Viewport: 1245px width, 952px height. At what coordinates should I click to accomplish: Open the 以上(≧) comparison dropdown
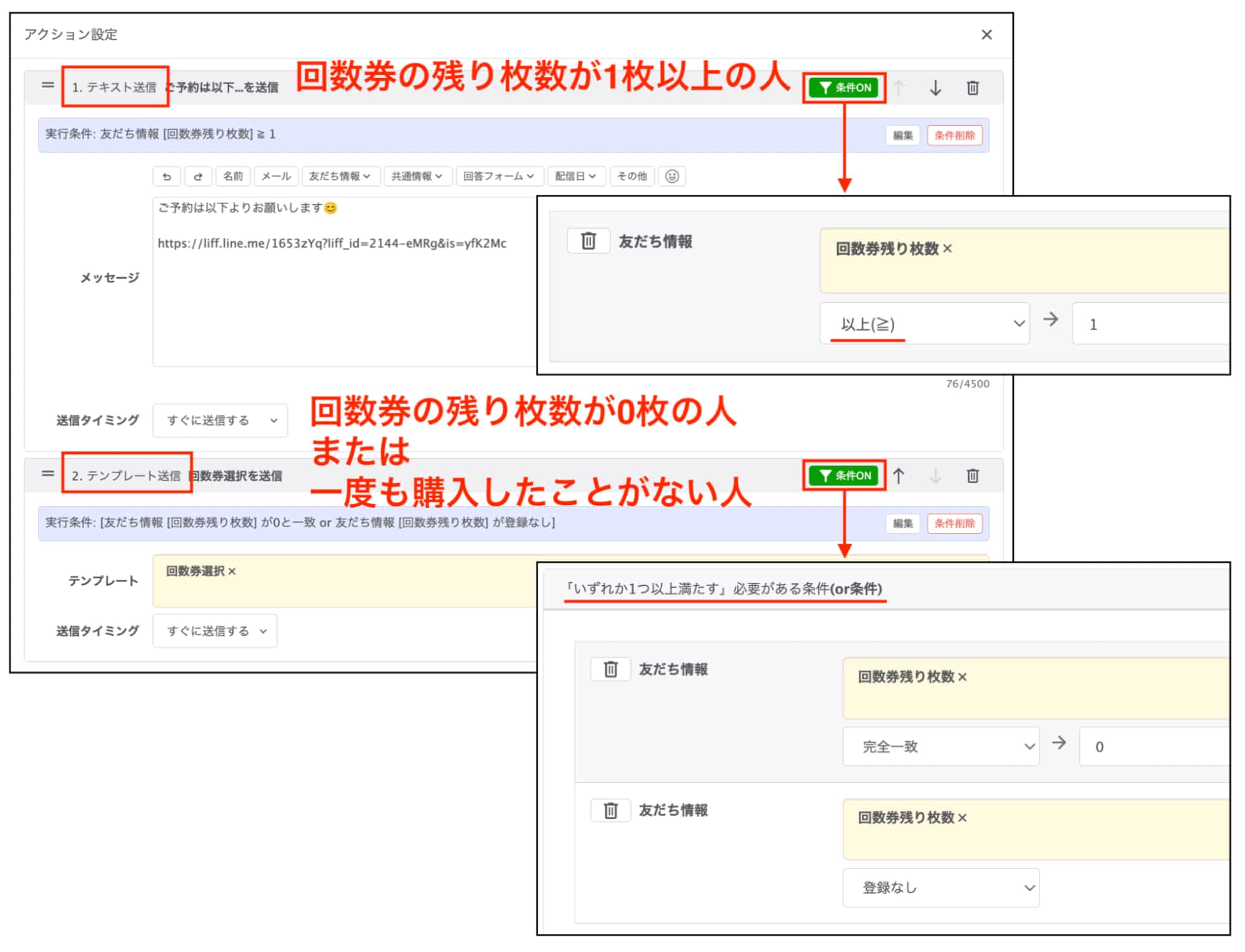[925, 323]
